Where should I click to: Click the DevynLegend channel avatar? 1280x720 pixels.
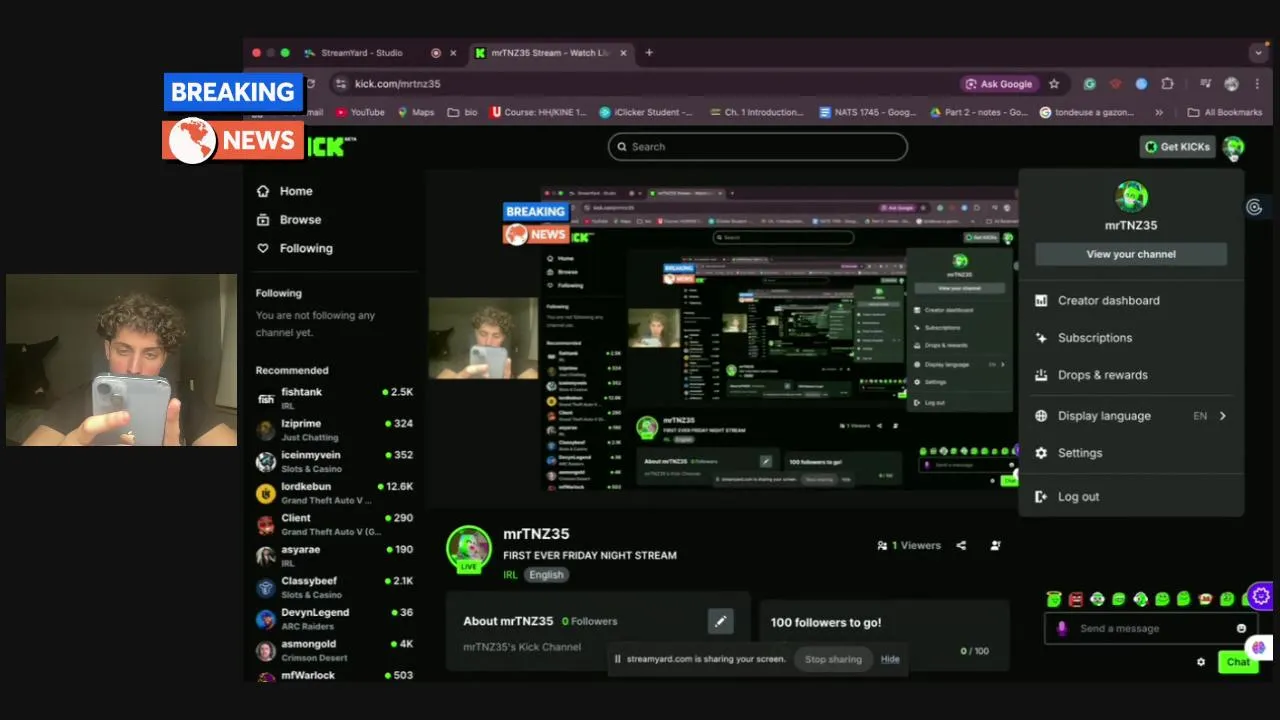pyautogui.click(x=265, y=620)
